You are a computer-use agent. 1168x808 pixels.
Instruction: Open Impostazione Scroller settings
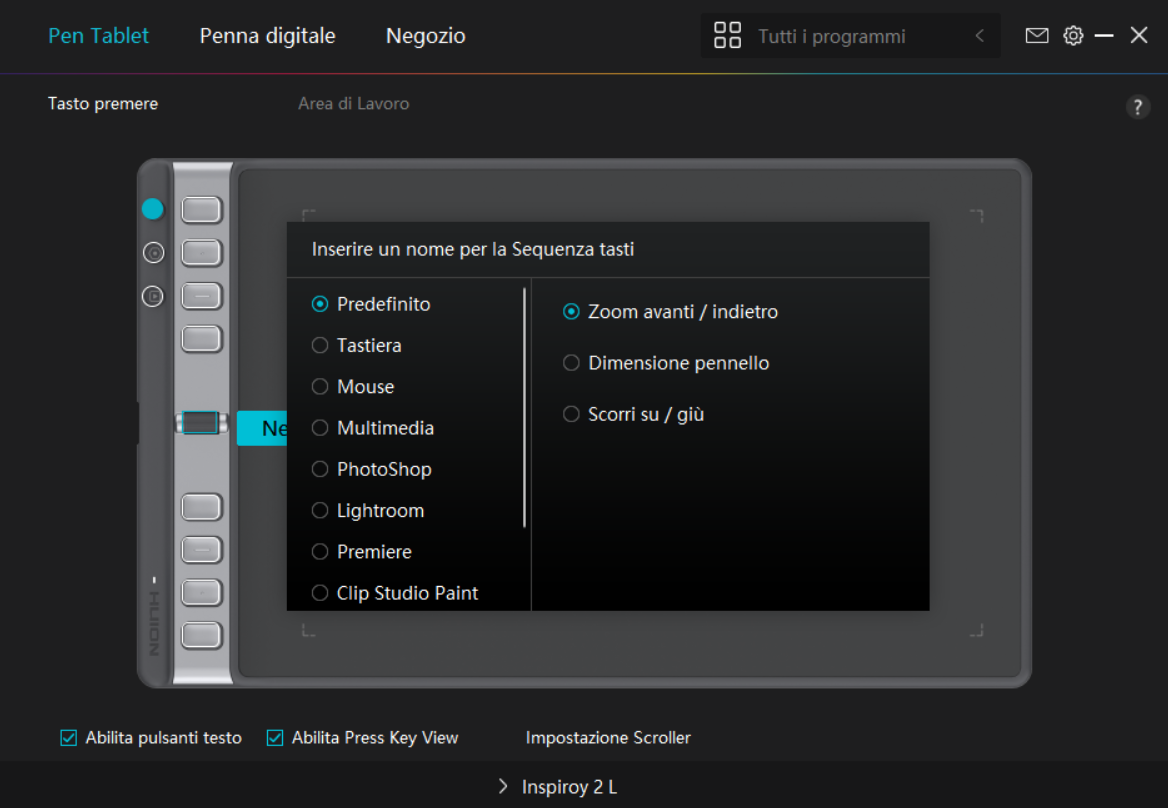coord(608,738)
